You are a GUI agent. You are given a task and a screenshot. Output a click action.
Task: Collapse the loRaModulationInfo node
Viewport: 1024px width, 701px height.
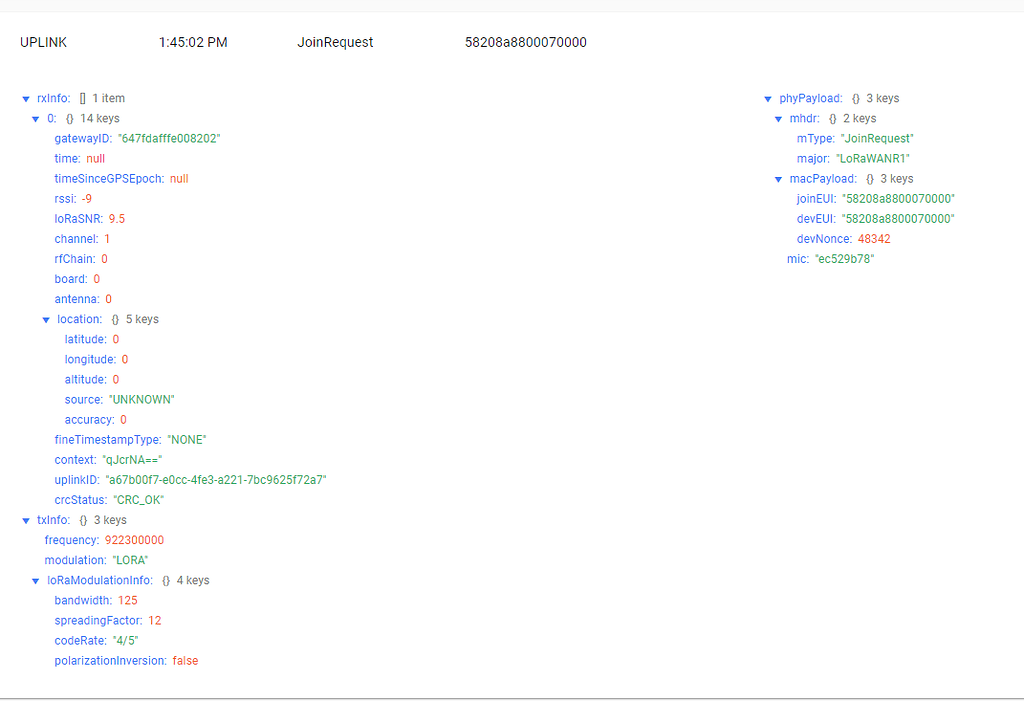(x=38, y=580)
